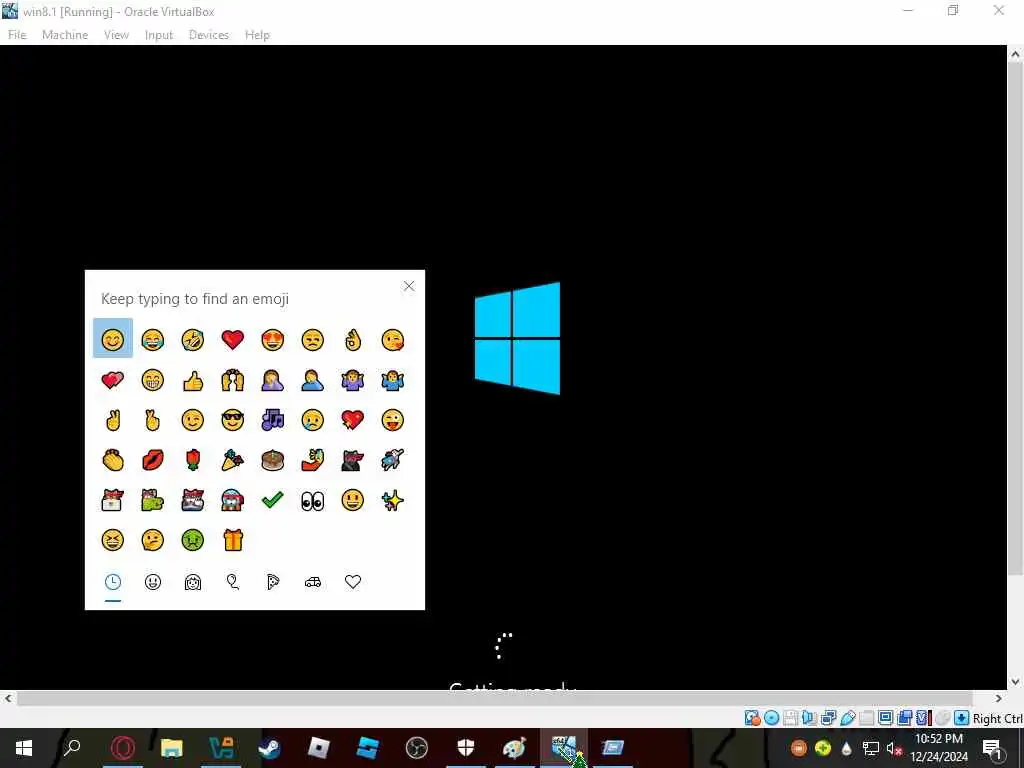Click the VirtualBox audio status indicator

click(809, 718)
